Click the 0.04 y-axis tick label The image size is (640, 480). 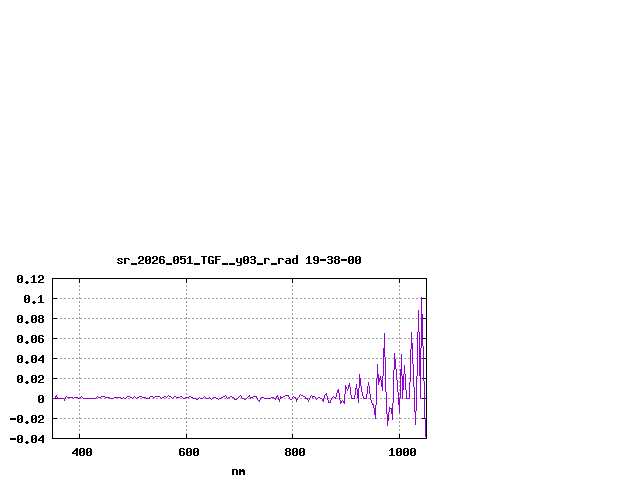pyautogui.click(x=30, y=359)
